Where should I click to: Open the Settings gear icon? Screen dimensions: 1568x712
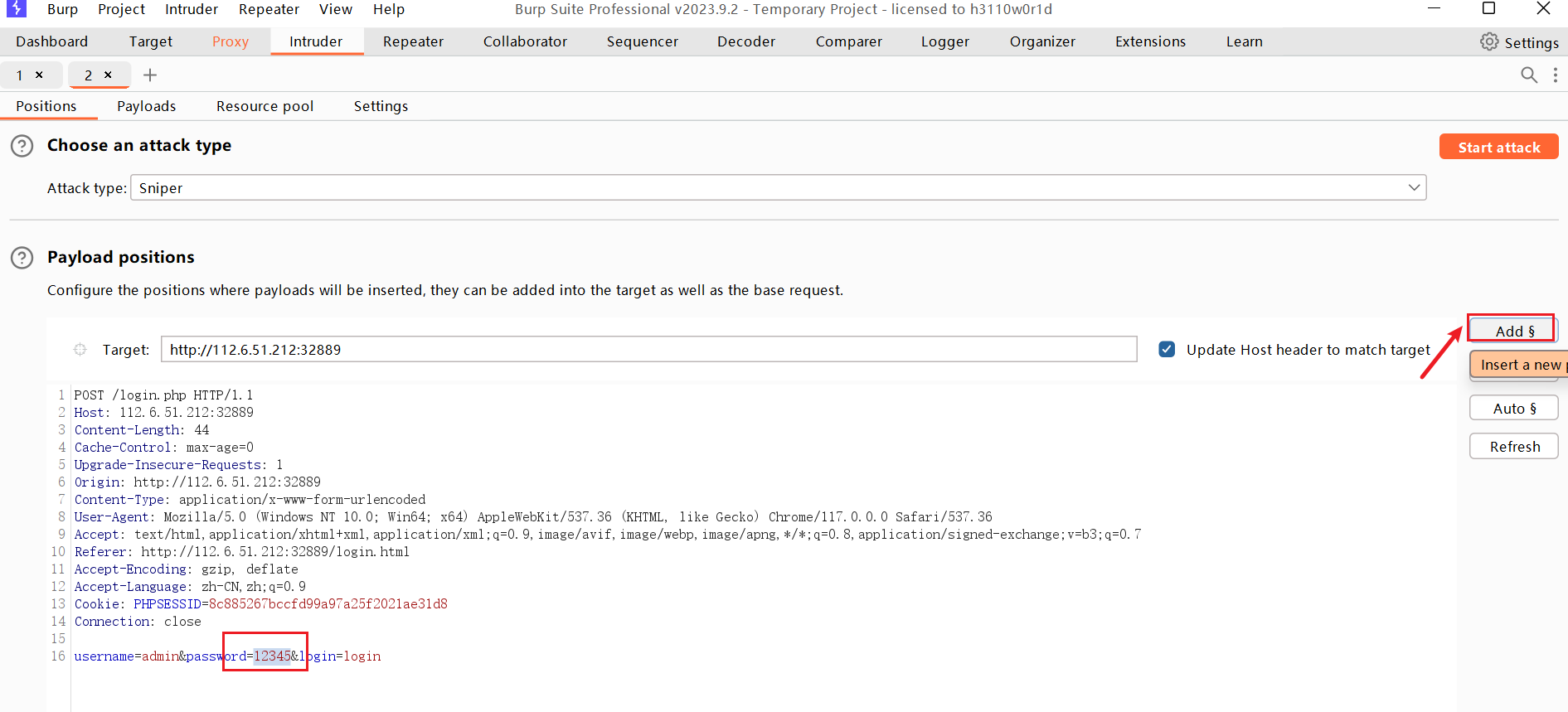1489,42
